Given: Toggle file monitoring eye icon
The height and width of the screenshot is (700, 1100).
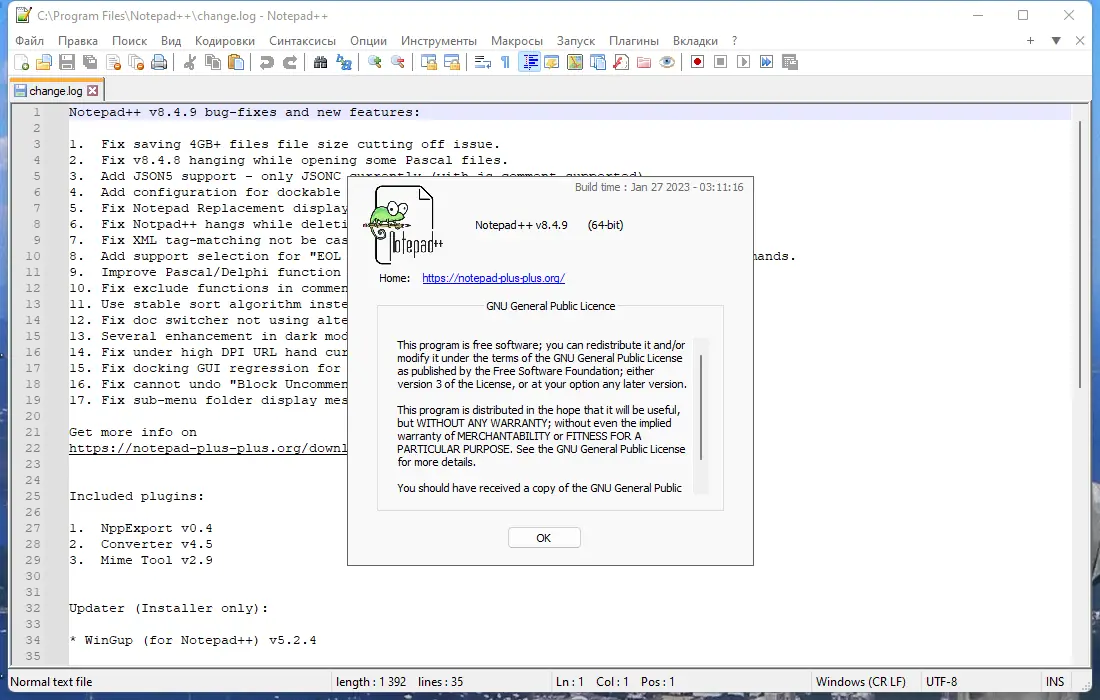Looking at the screenshot, I should tap(667, 62).
